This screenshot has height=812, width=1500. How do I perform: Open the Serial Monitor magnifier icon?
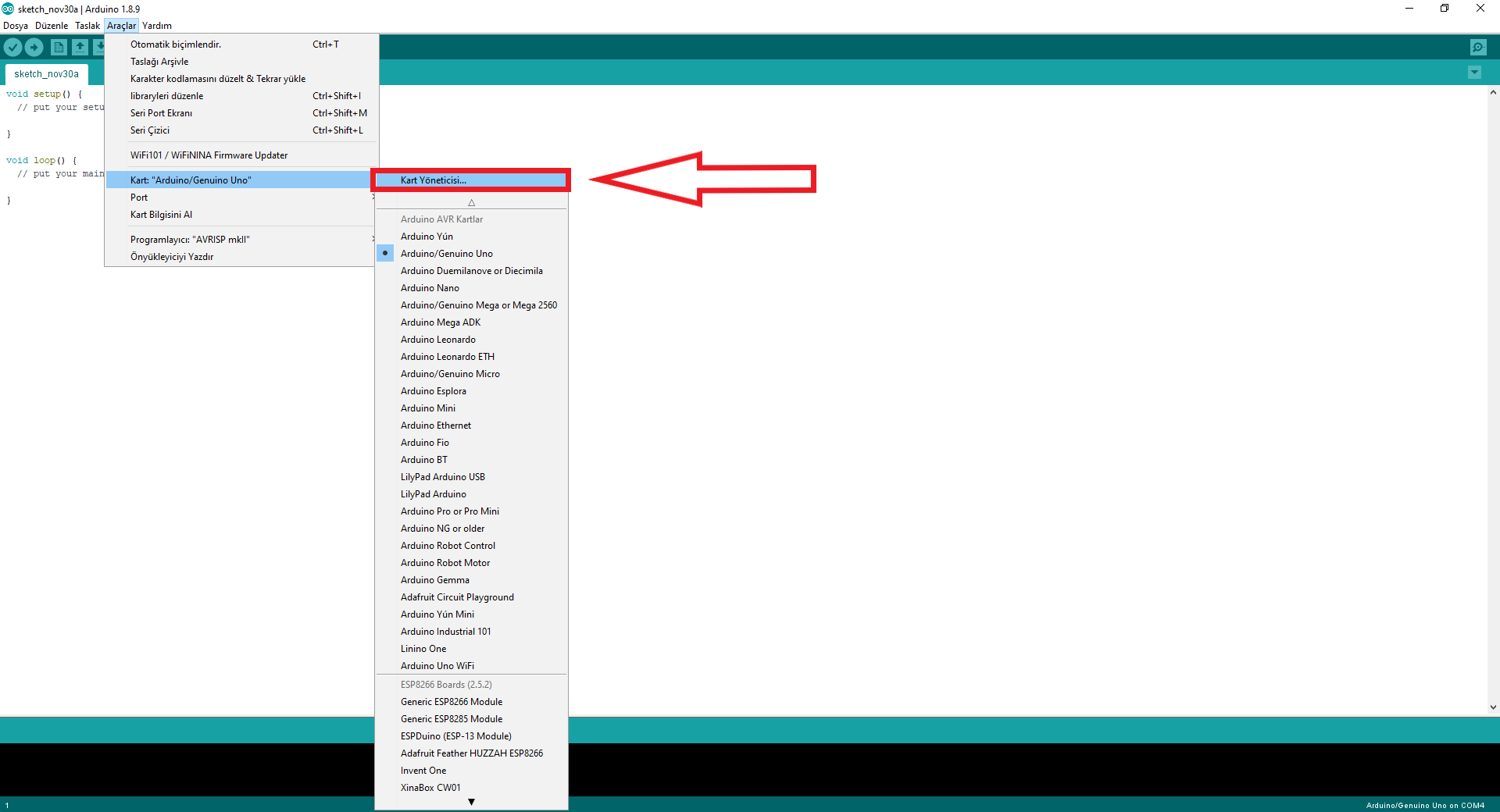[x=1479, y=47]
